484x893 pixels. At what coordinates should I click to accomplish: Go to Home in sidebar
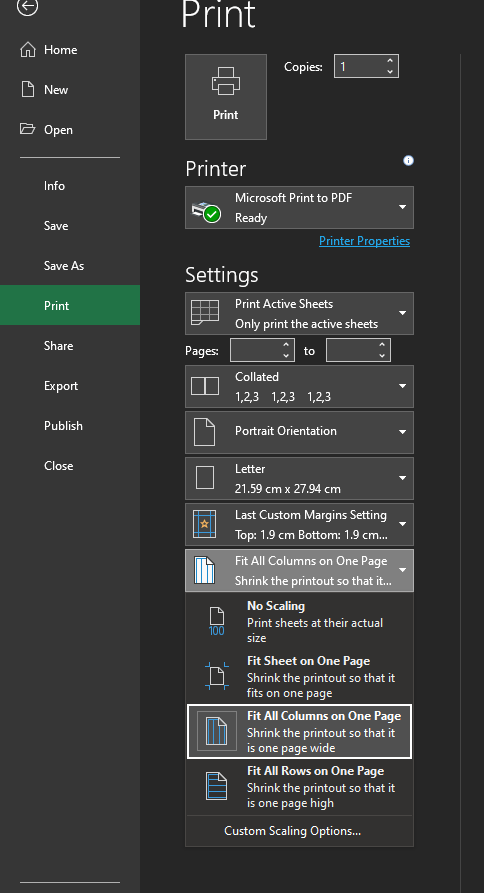point(70,50)
